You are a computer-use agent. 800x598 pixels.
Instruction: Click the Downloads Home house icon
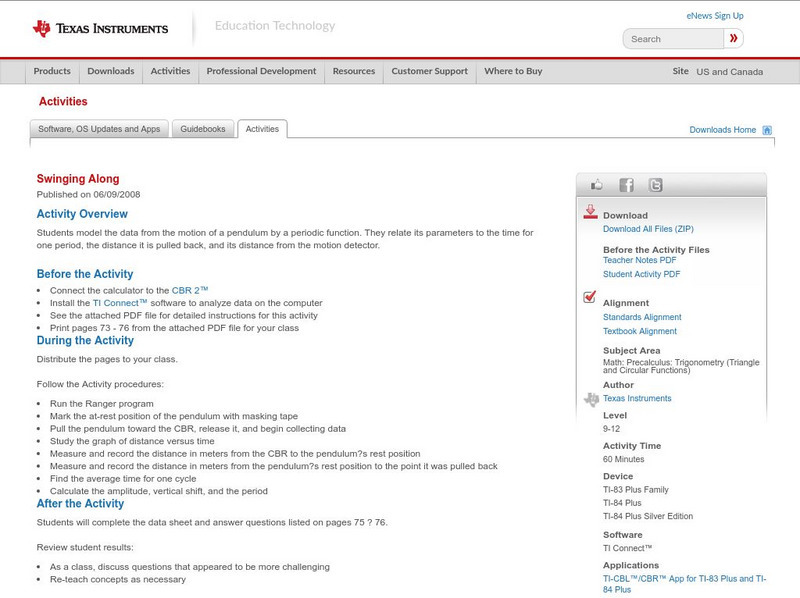pyautogui.click(x=767, y=130)
